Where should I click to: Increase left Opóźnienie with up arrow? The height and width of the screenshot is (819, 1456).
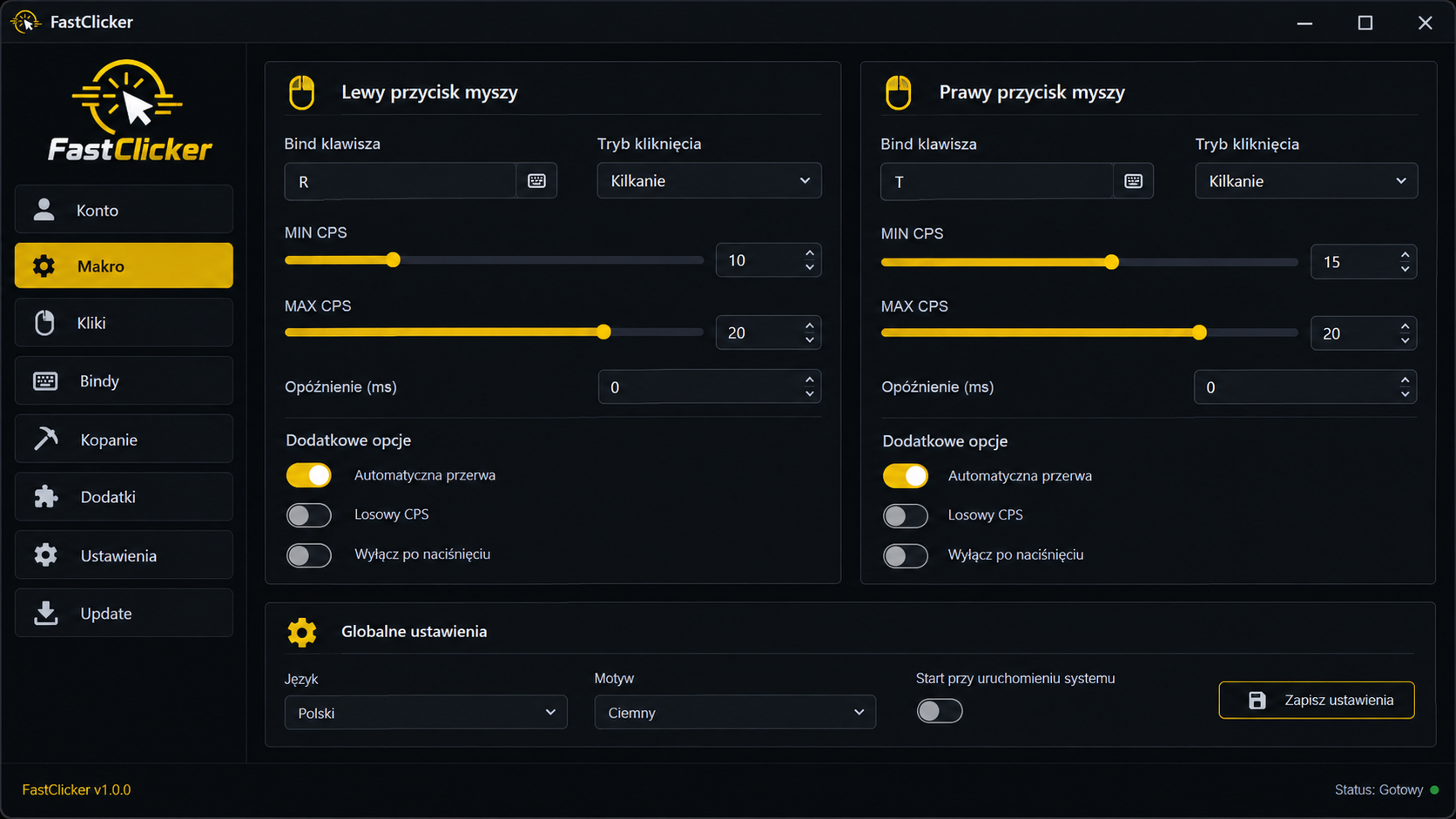pos(810,380)
